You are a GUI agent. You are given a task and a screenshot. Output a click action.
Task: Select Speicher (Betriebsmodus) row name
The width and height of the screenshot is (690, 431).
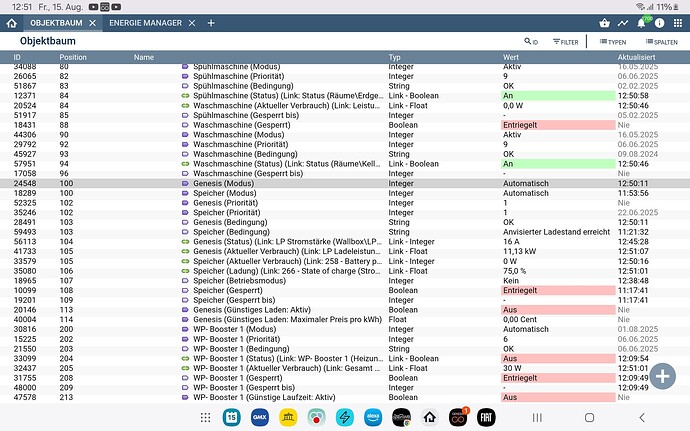tap(239, 280)
